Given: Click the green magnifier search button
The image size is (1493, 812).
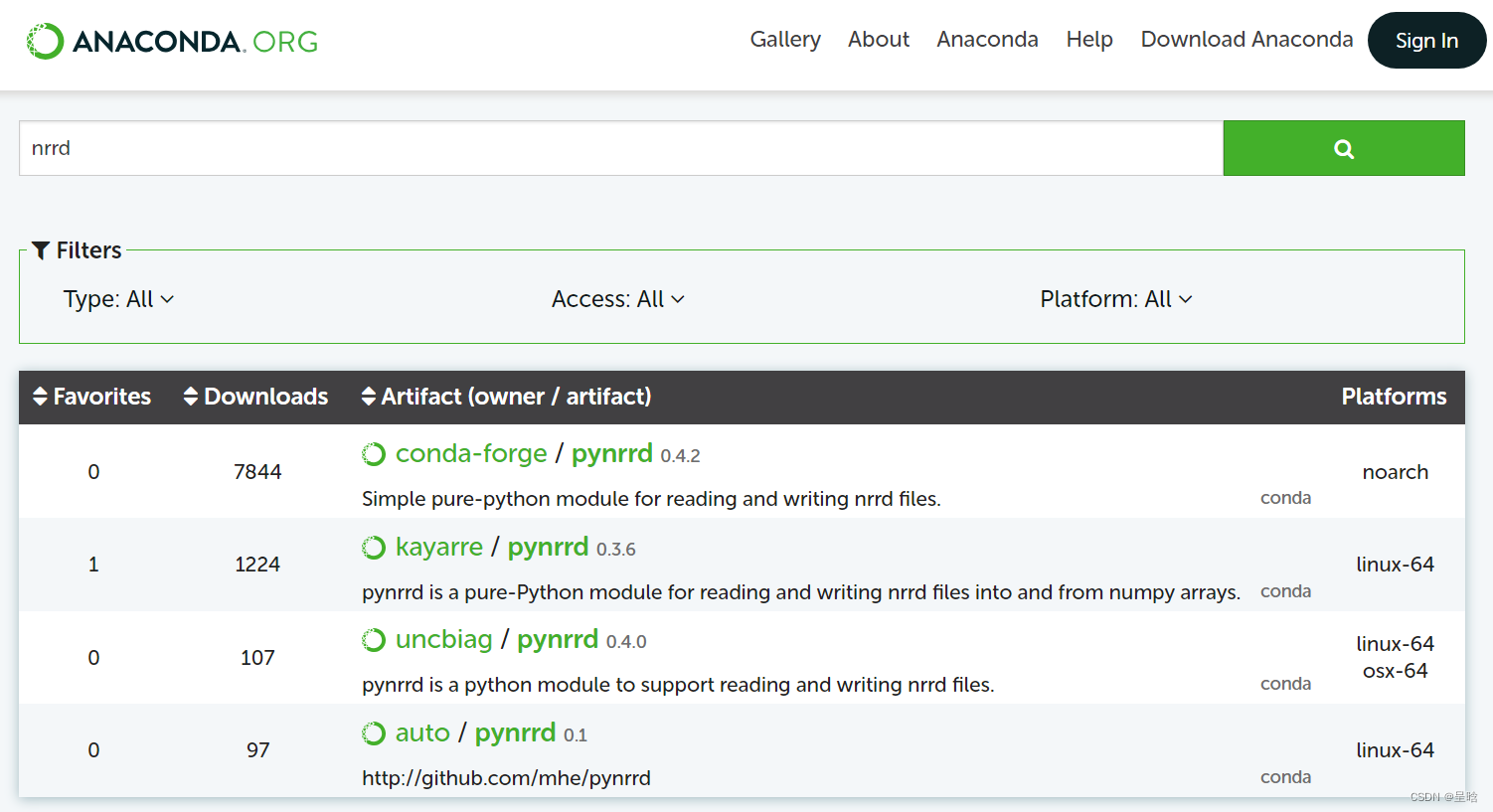Looking at the screenshot, I should pos(1344,148).
